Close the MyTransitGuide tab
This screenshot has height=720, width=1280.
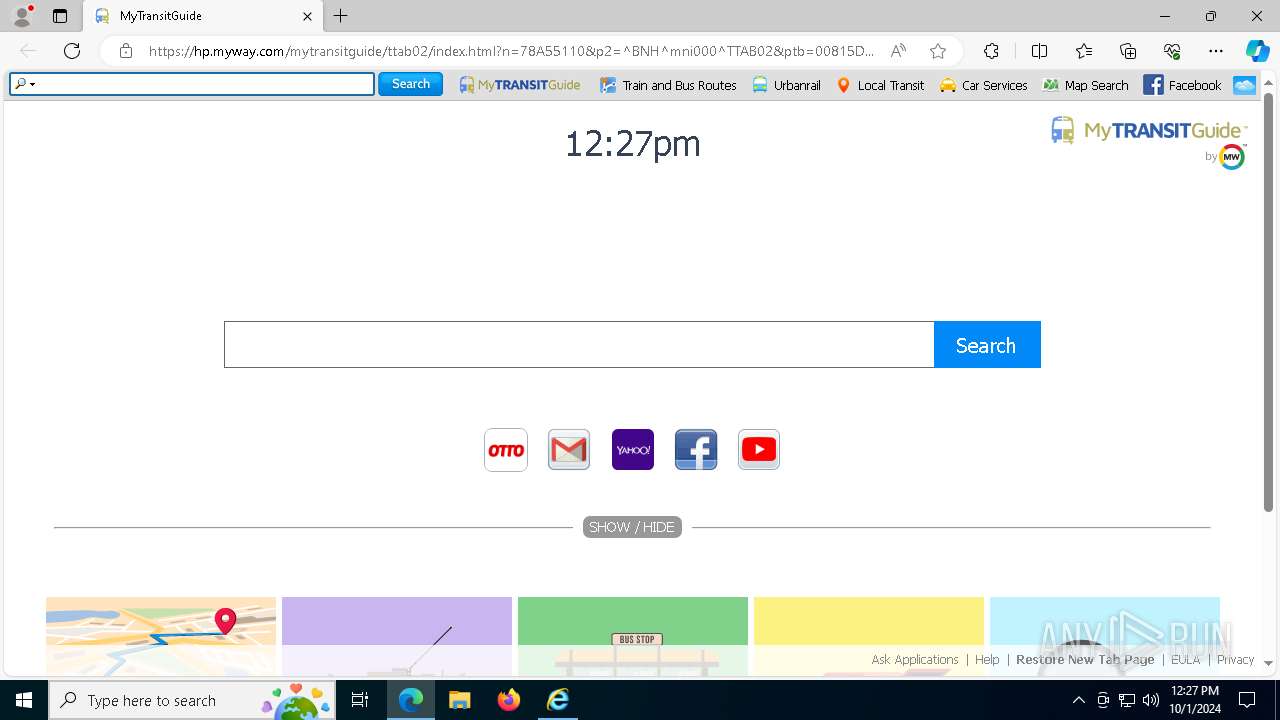click(307, 16)
